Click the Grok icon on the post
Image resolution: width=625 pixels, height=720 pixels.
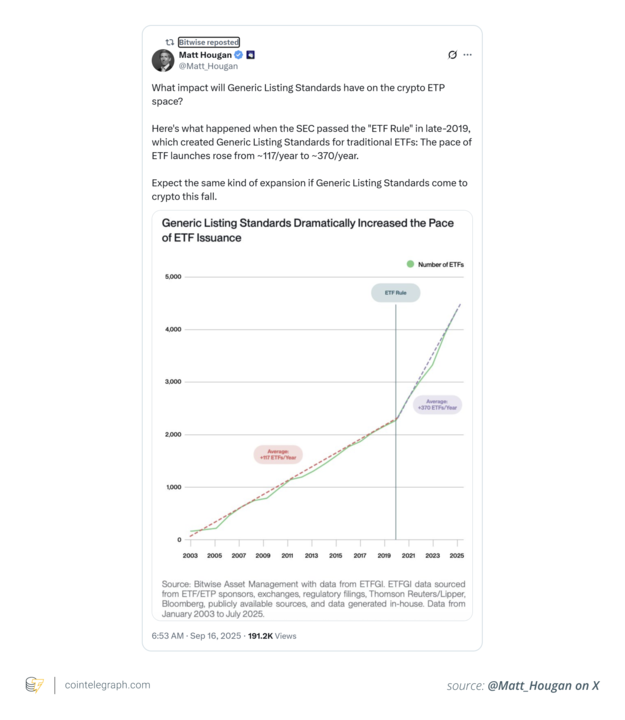tap(452, 55)
